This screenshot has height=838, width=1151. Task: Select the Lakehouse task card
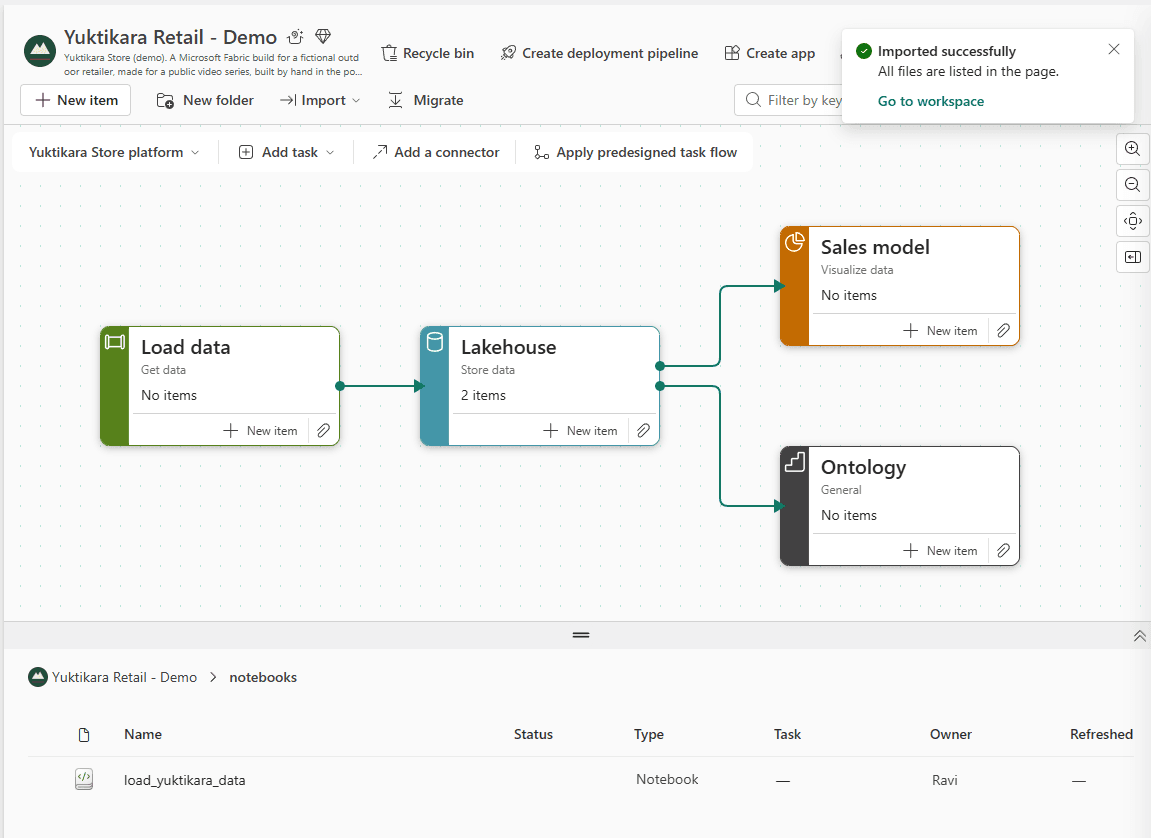pos(540,386)
